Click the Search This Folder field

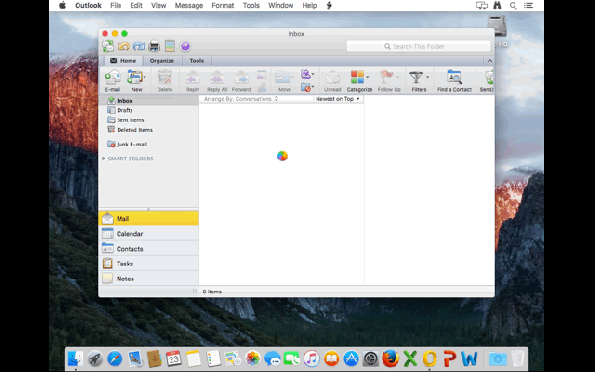click(419, 46)
